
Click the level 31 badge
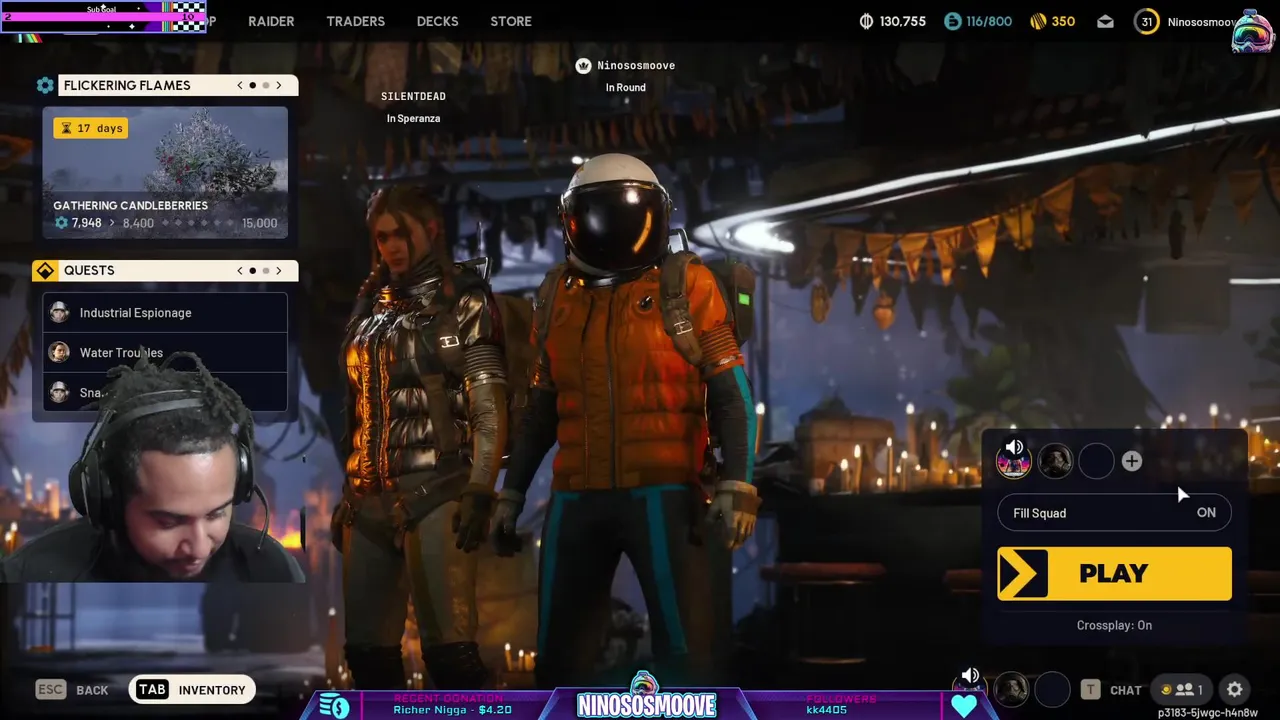click(1147, 21)
